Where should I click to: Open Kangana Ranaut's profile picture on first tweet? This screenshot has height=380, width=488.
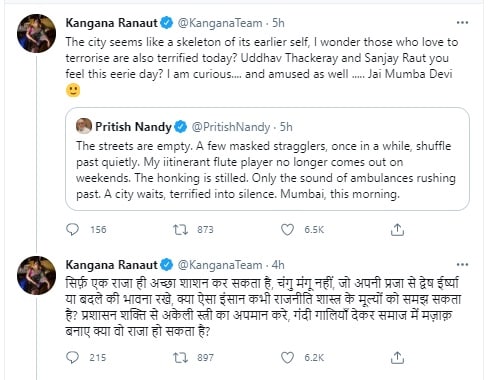click(37, 33)
